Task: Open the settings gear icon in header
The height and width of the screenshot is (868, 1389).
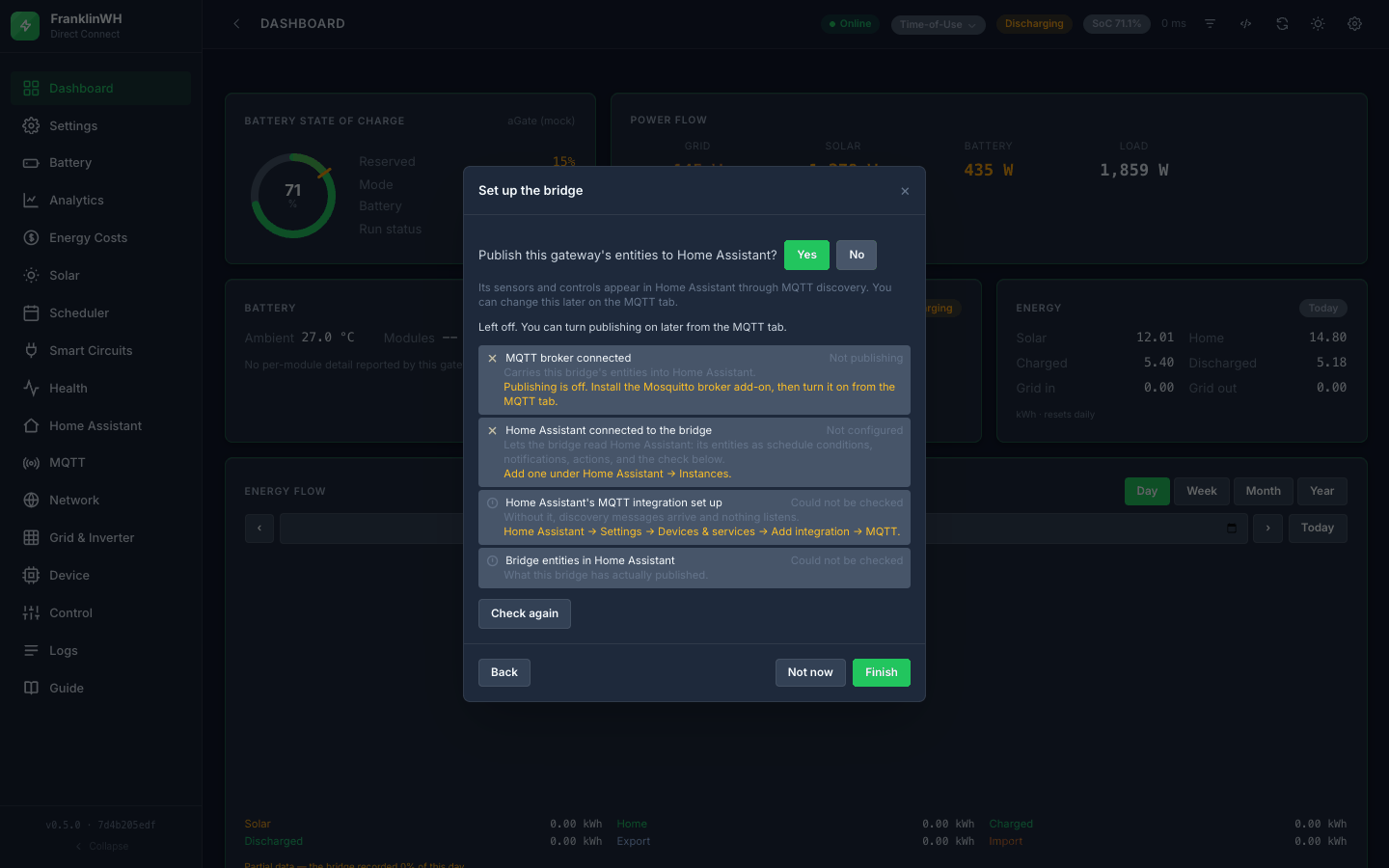Action: point(1354,24)
